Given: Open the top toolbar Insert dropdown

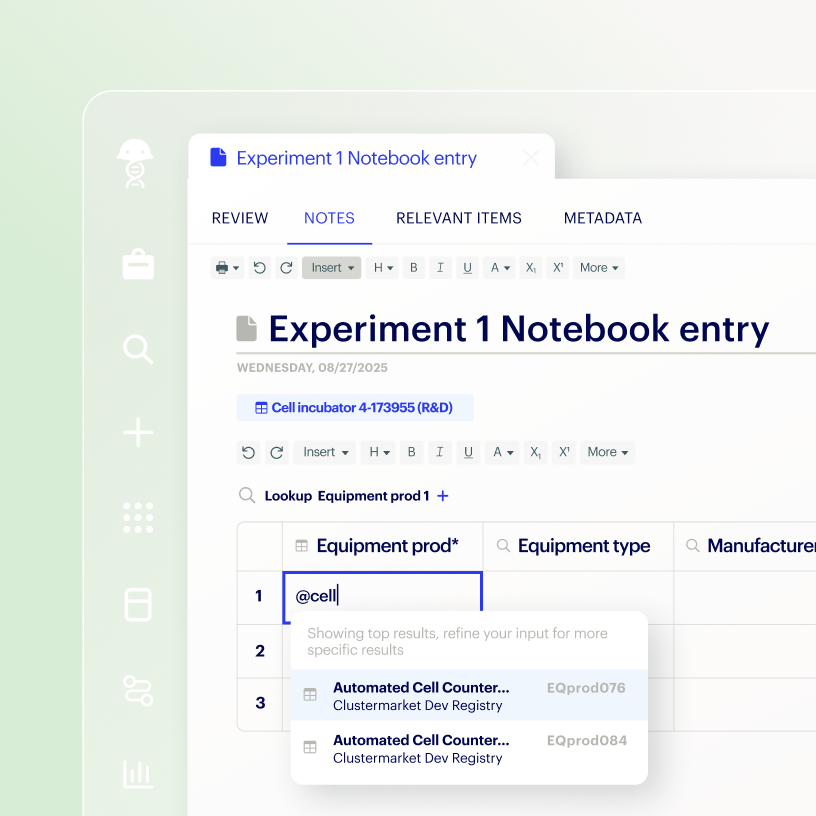Looking at the screenshot, I should click(332, 268).
